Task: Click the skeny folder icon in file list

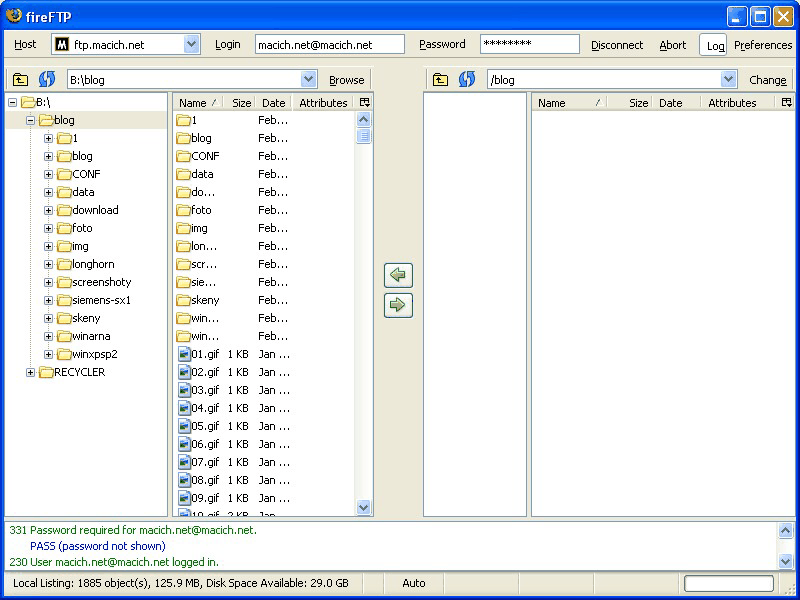Action: (183, 301)
